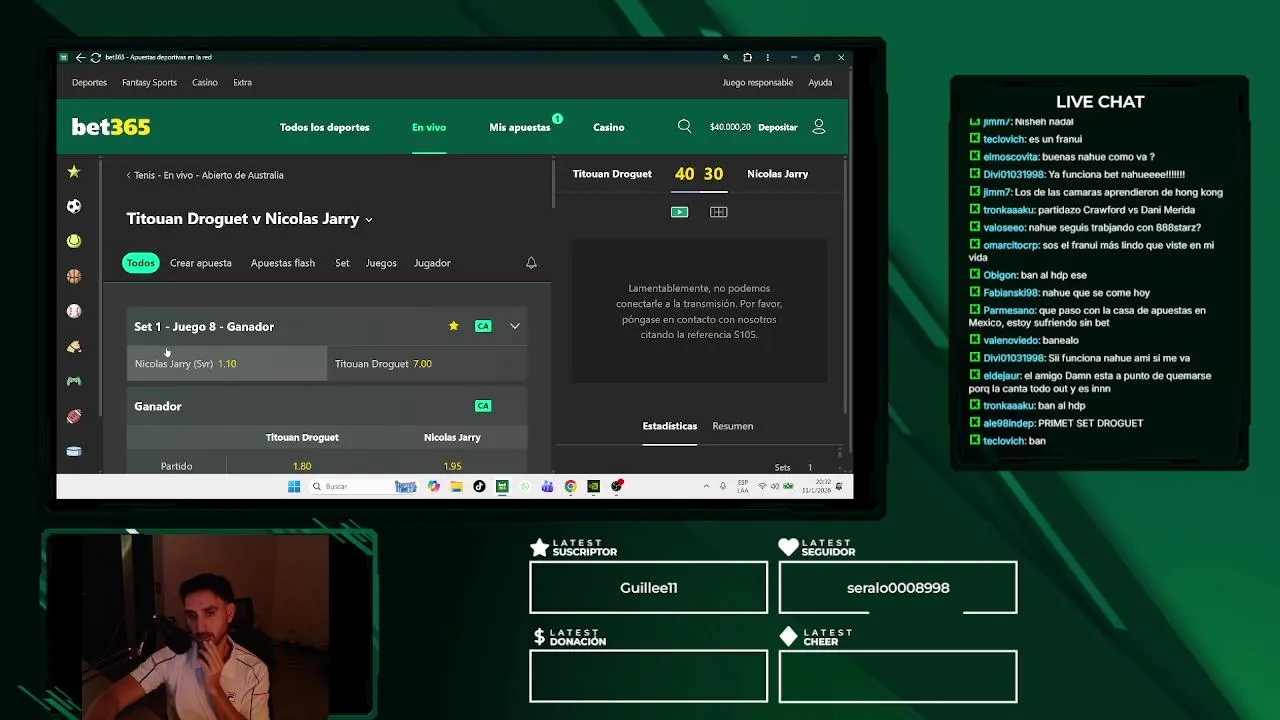
Task: Click the notification bell icon for the match
Action: (531, 263)
